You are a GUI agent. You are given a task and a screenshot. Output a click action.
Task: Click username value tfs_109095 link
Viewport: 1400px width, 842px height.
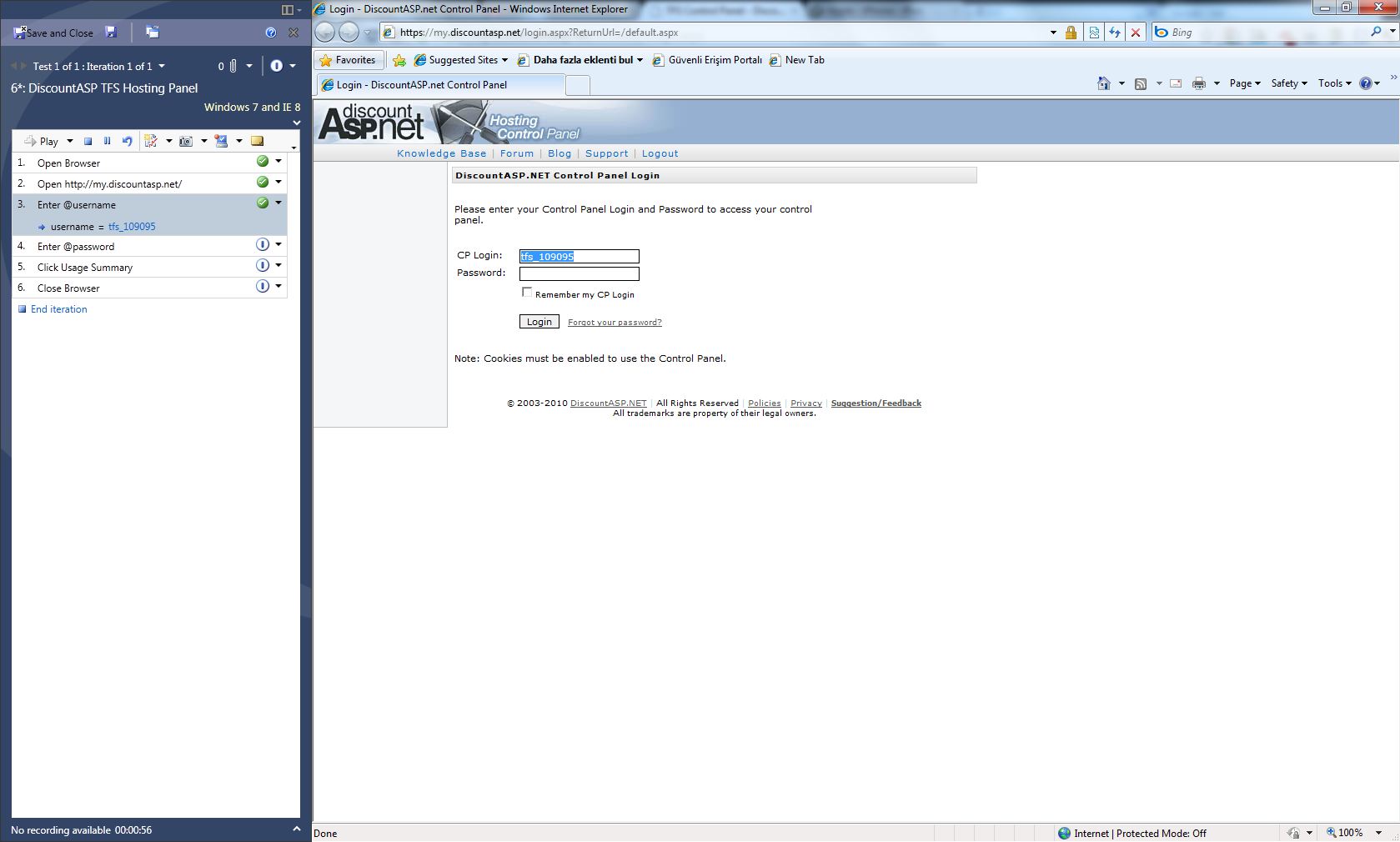click(132, 227)
